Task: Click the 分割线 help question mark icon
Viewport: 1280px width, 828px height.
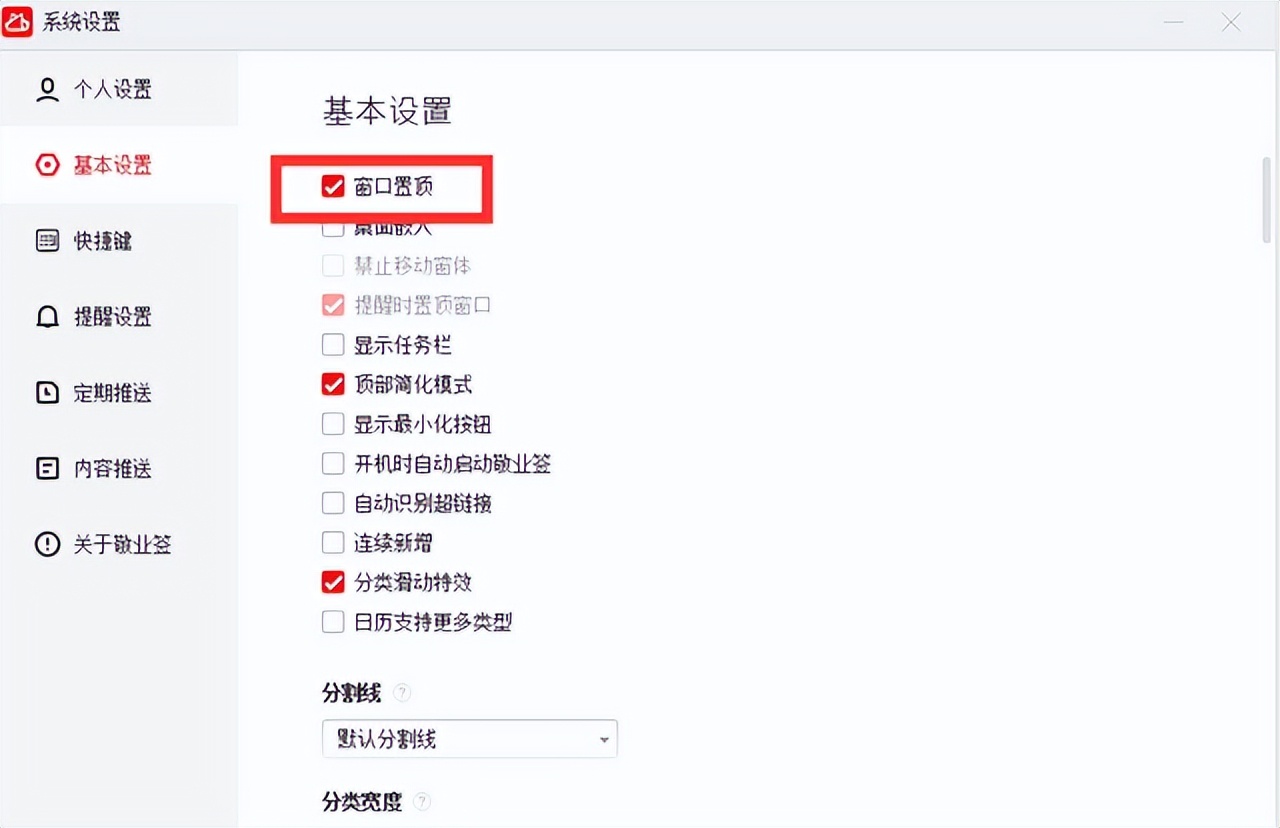Action: pyautogui.click(x=402, y=692)
